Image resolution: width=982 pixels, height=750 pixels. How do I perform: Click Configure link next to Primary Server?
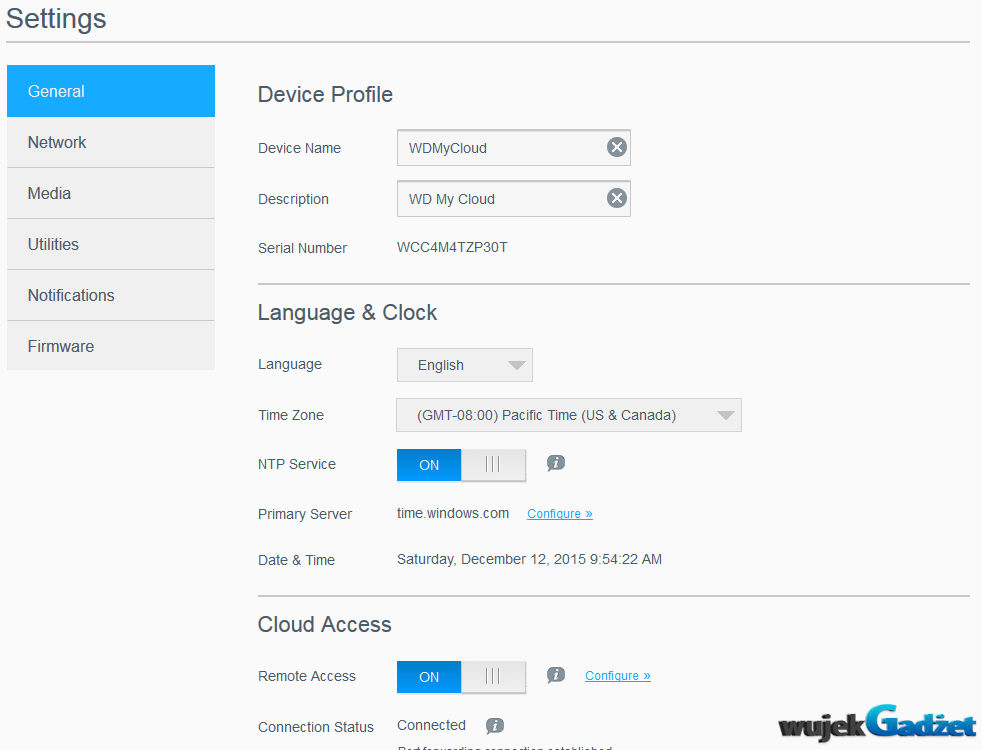(560, 514)
